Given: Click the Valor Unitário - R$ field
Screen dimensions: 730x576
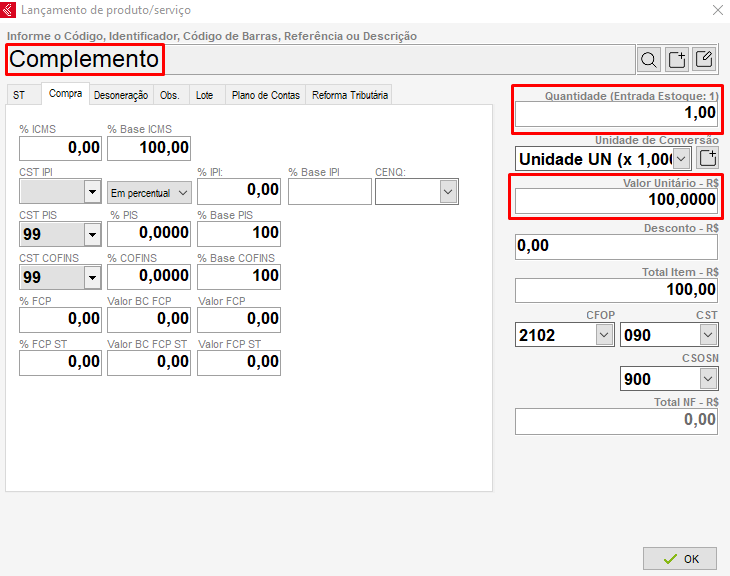Looking at the screenshot, I should pyautogui.click(x=616, y=201).
